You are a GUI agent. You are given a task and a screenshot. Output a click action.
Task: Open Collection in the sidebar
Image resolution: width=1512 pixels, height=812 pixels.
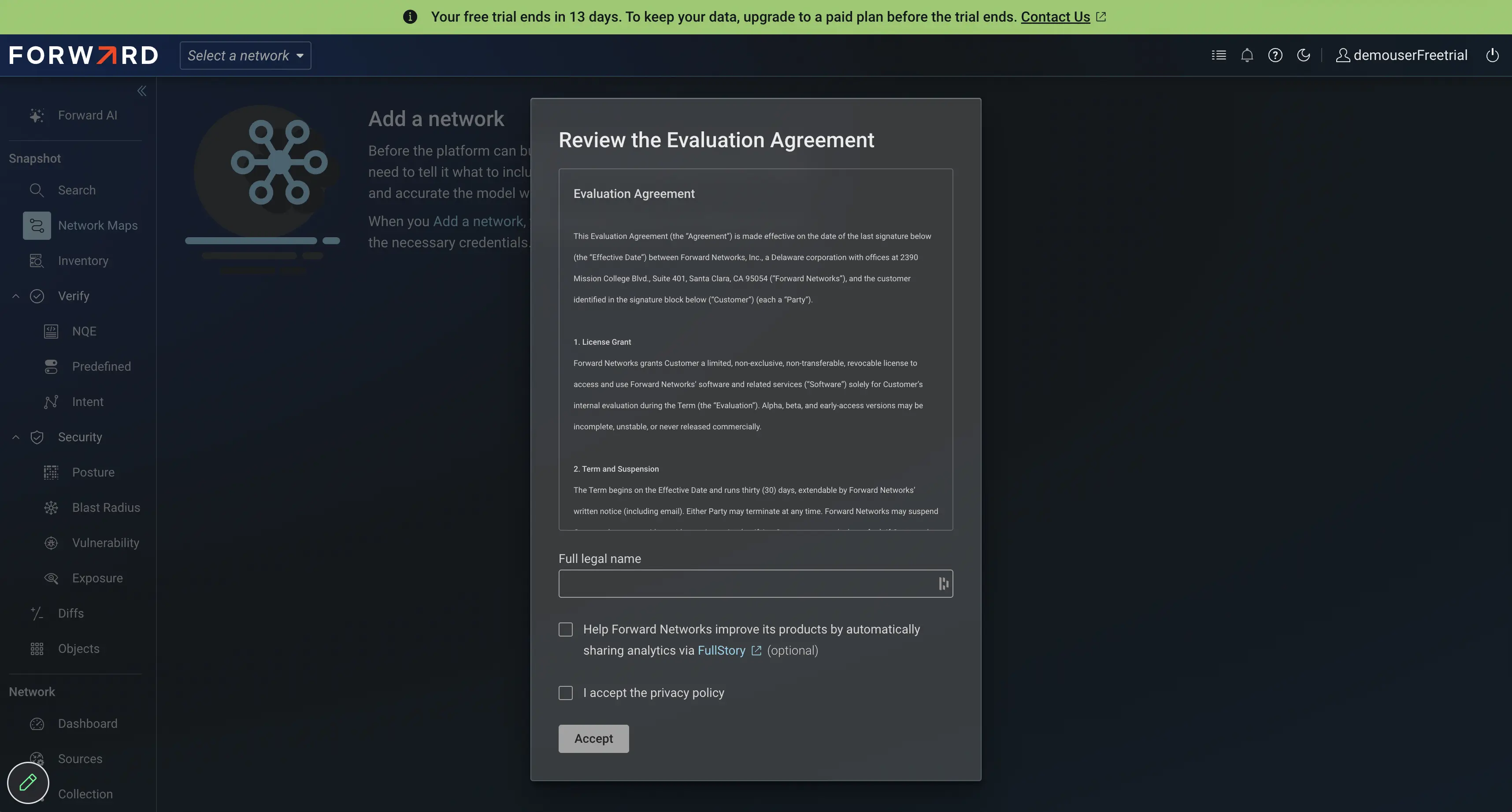[85, 794]
